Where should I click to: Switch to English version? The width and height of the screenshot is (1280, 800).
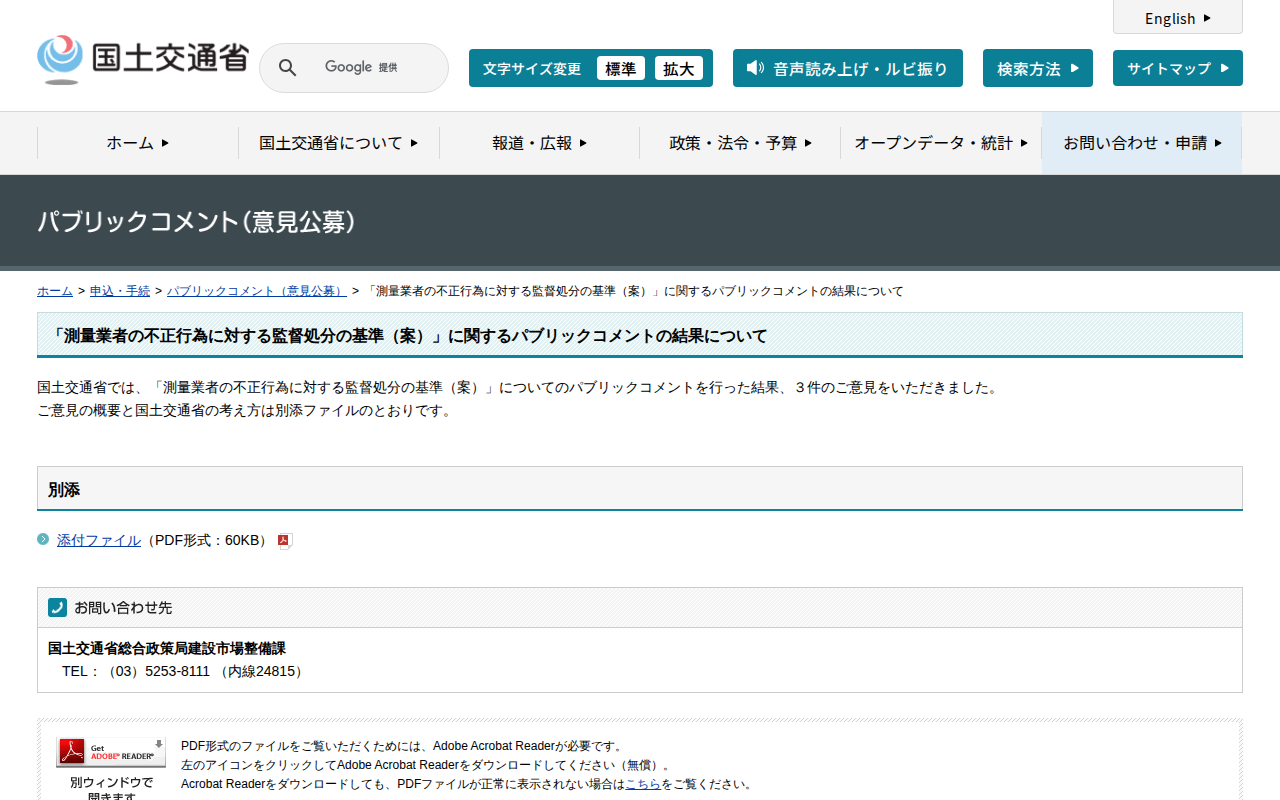pyautogui.click(x=1178, y=18)
